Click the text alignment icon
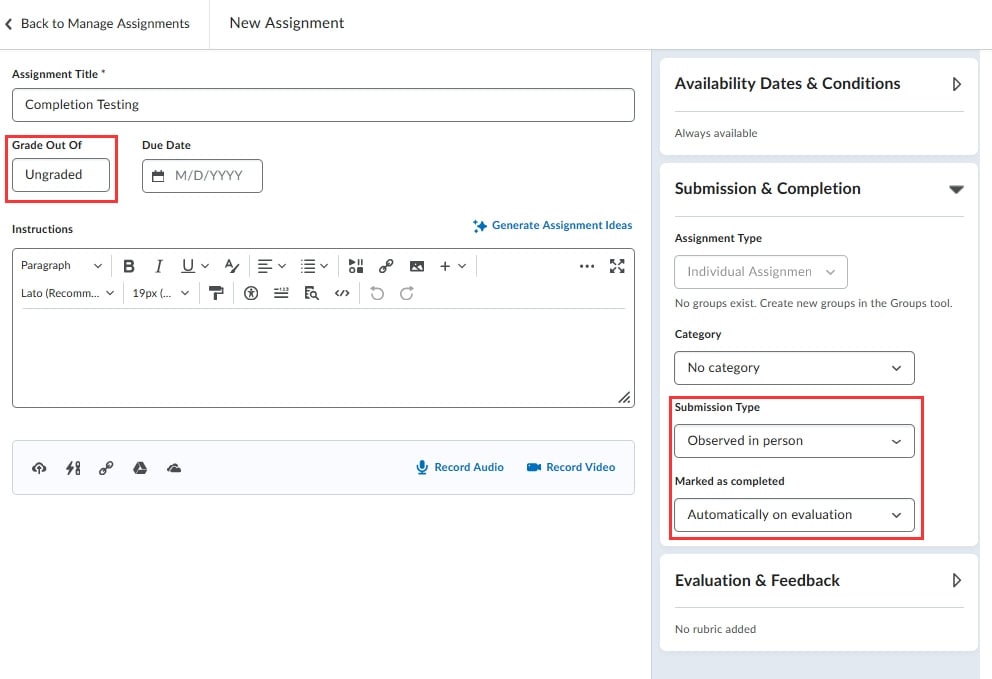This screenshot has height=679, width=992. coord(264,266)
